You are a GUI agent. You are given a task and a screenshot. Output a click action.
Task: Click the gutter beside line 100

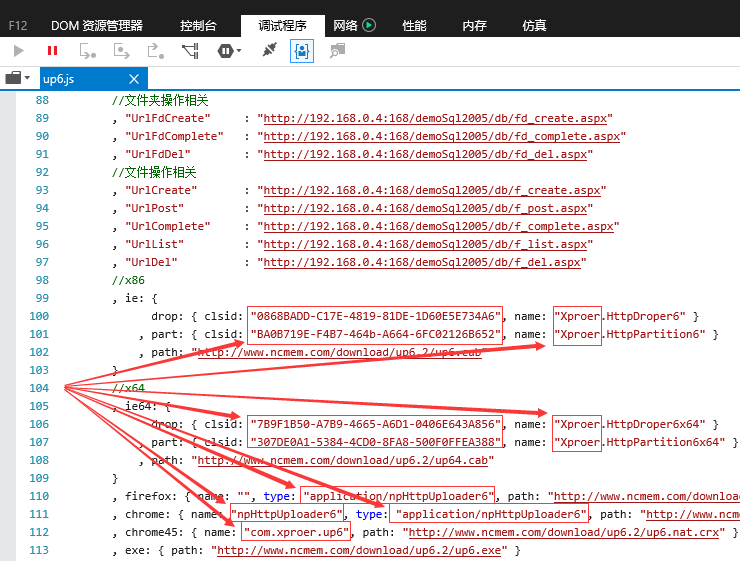(8, 316)
